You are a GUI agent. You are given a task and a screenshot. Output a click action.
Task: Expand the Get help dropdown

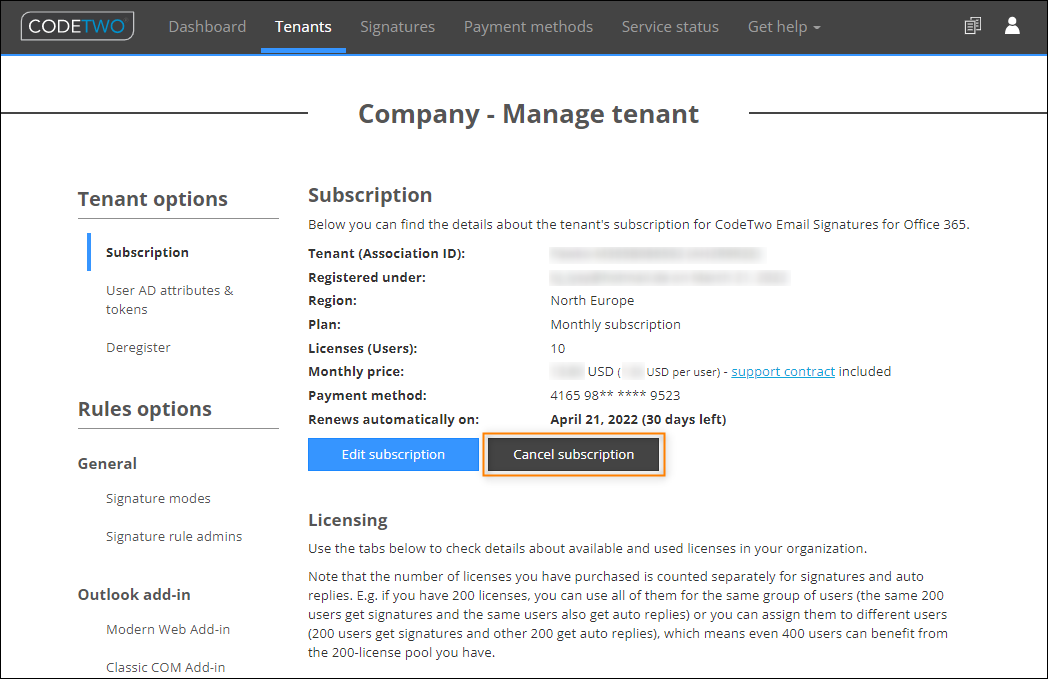point(783,27)
